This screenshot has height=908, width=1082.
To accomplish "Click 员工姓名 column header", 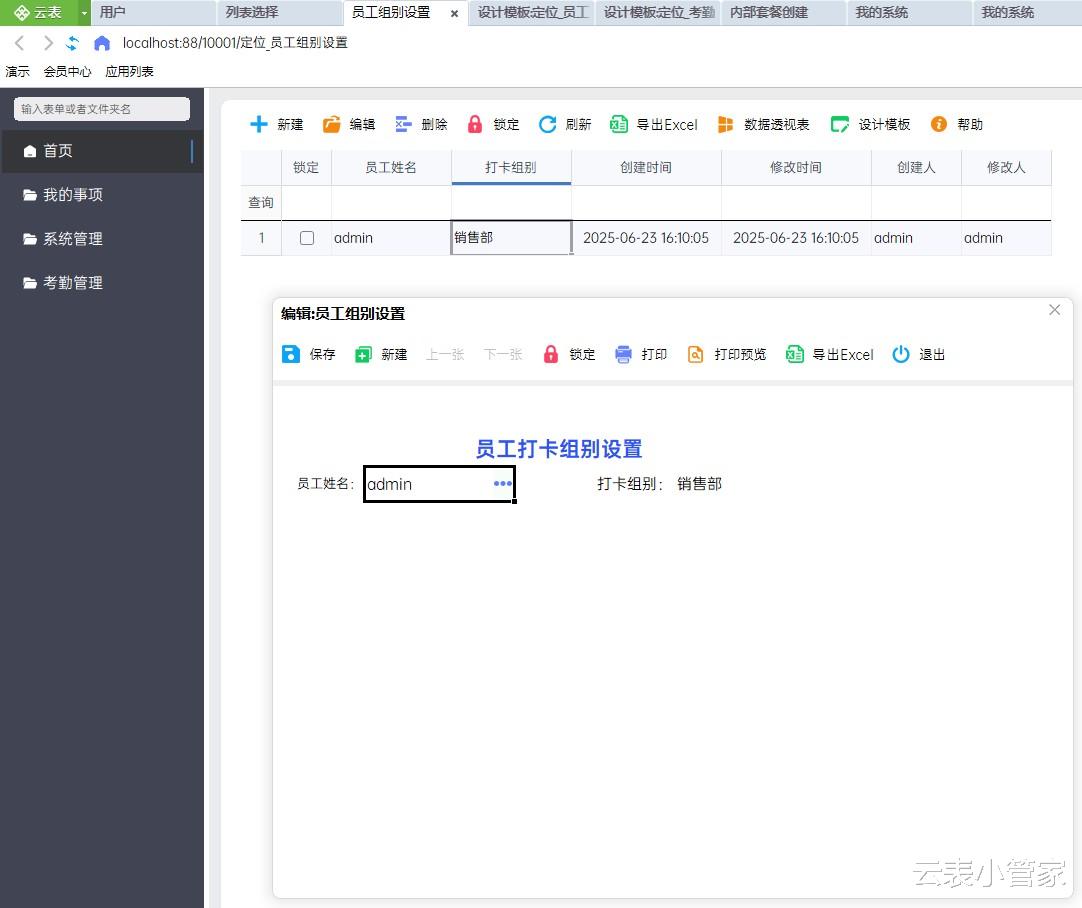I will 391,167.
